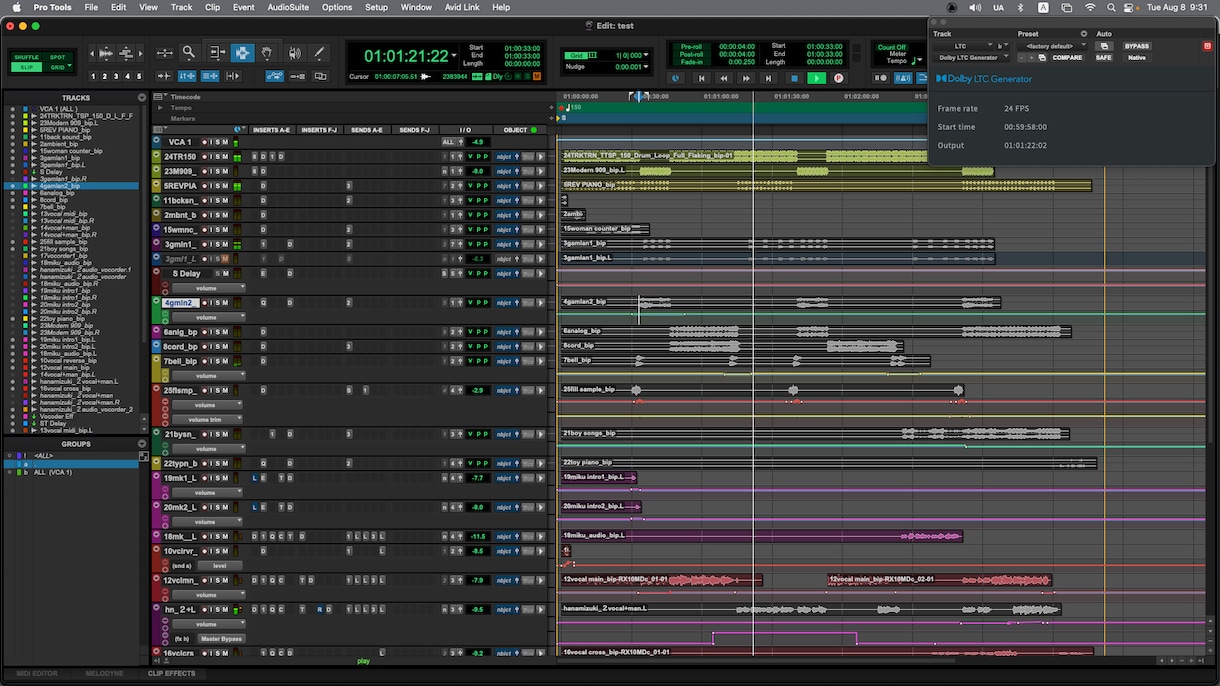
Task: Select the Scrubber speaker tool
Action: [294, 53]
